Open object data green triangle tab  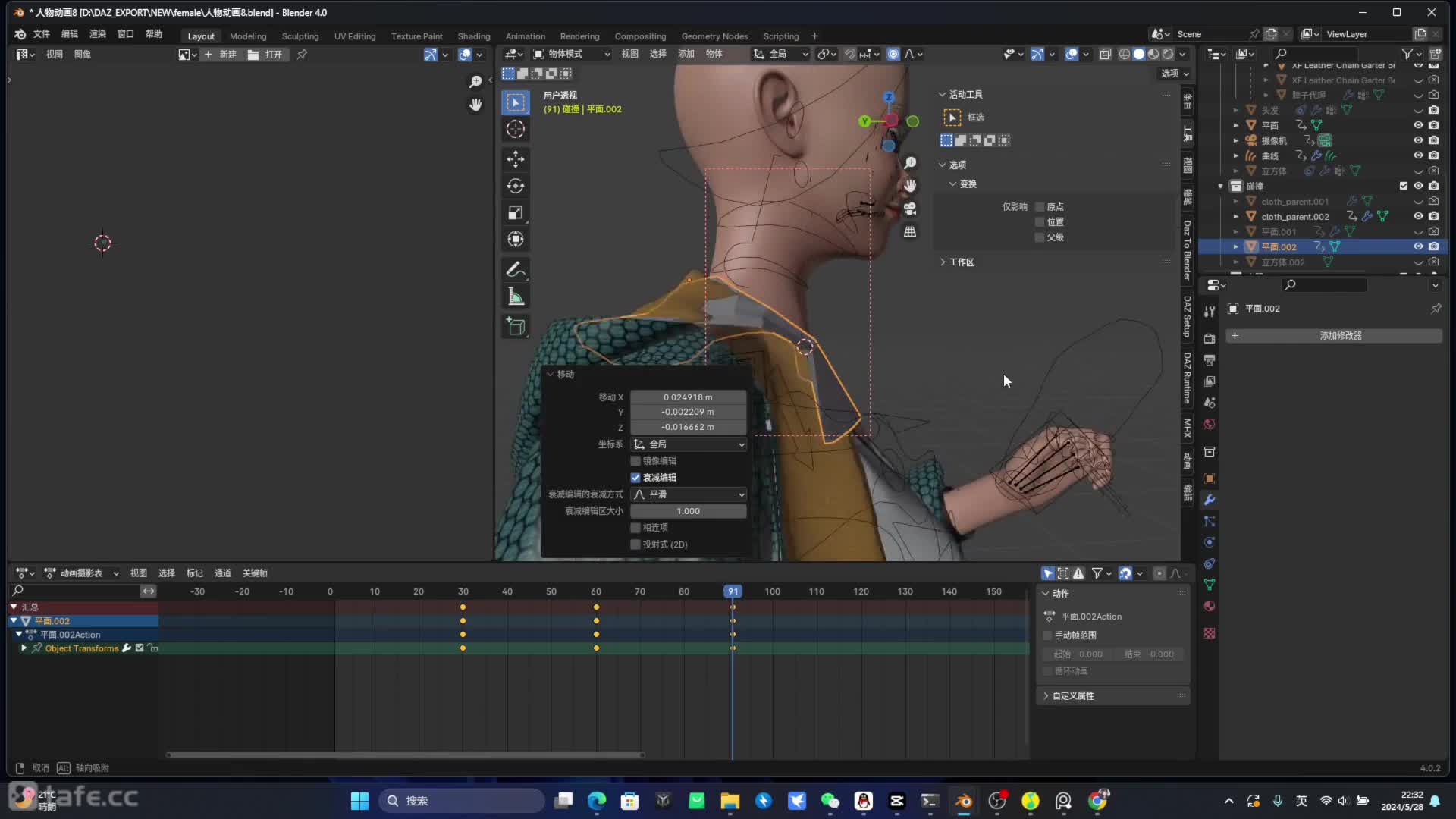click(x=1210, y=585)
